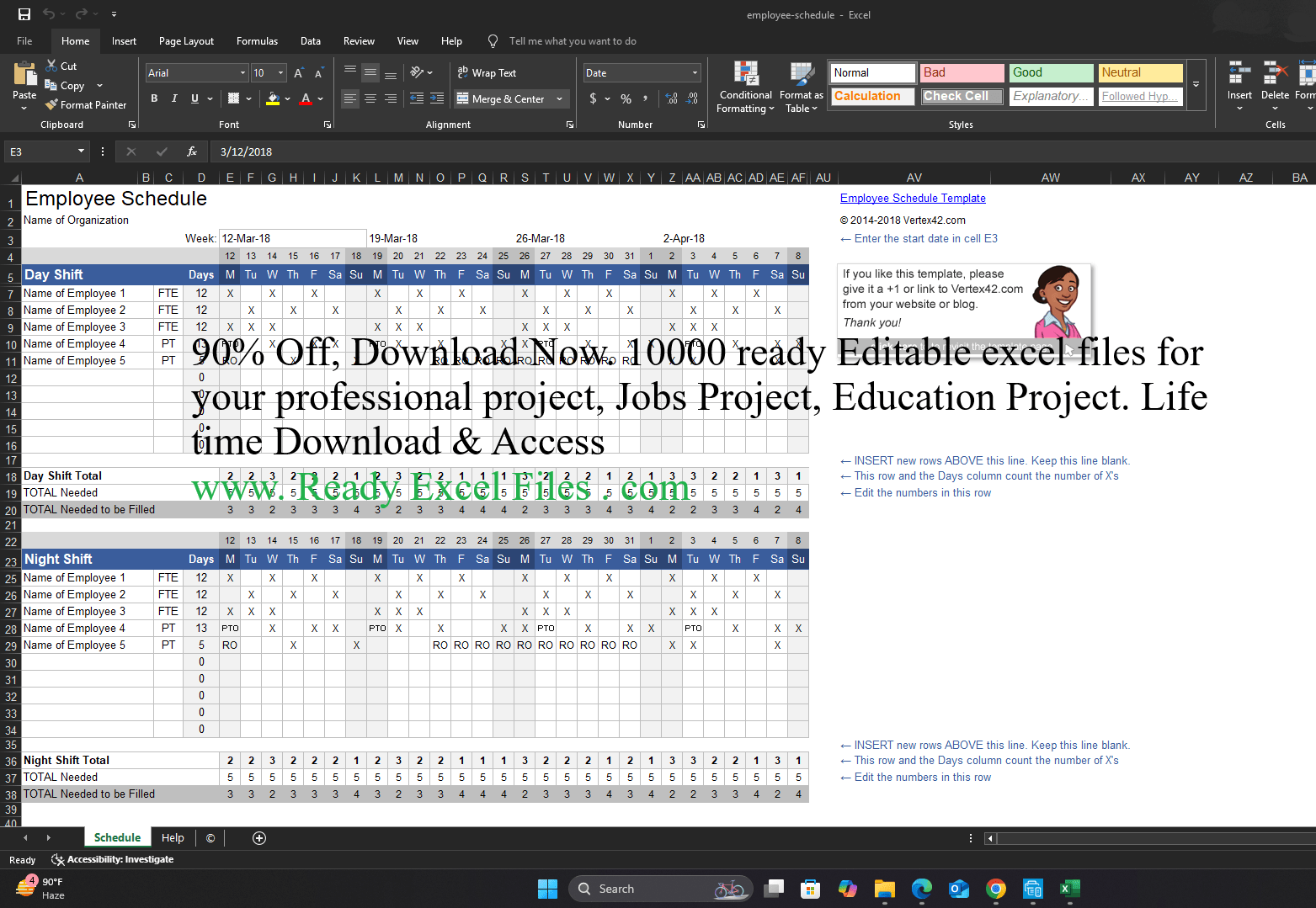Click the Fill Color yellow bucket swatch
The image size is (1316, 908).
click(x=273, y=98)
